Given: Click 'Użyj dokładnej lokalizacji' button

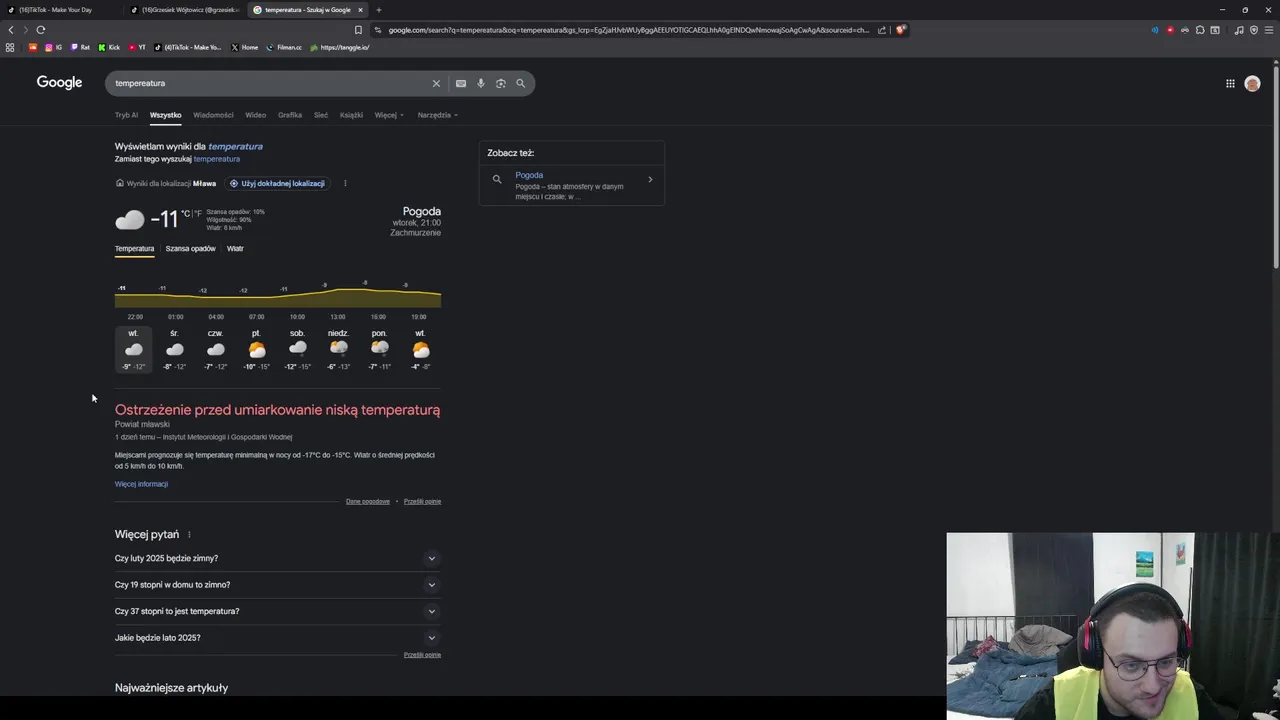Looking at the screenshot, I should (x=277, y=183).
